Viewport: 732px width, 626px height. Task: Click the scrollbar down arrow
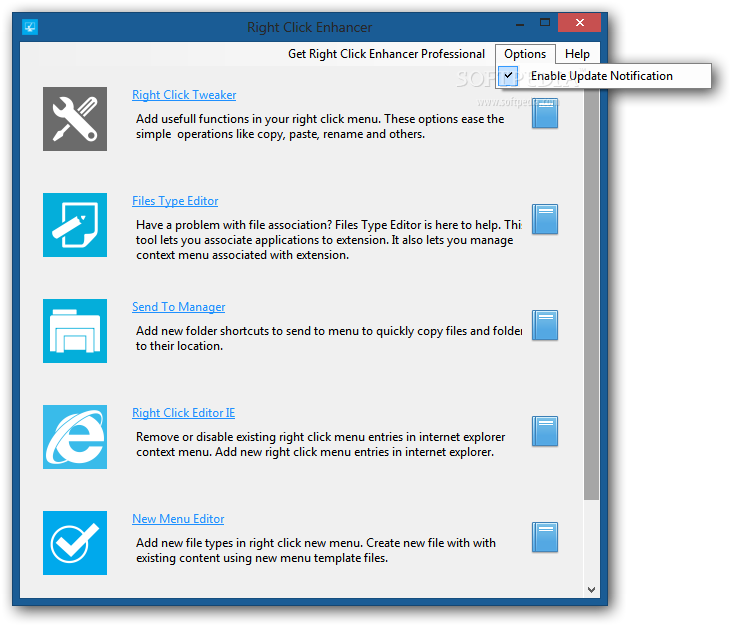click(591, 590)
